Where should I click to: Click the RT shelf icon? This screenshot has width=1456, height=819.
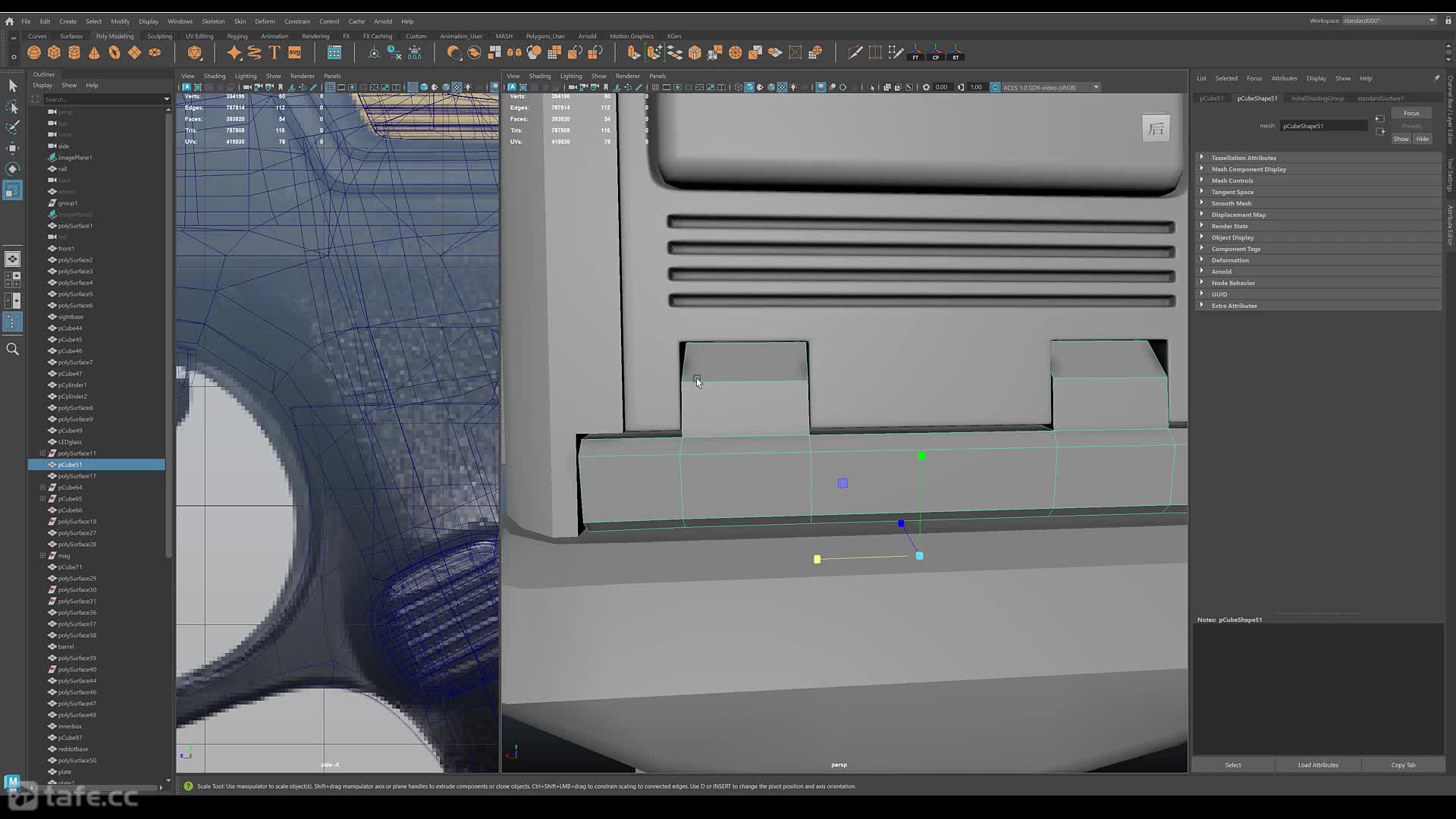[955, 52]
